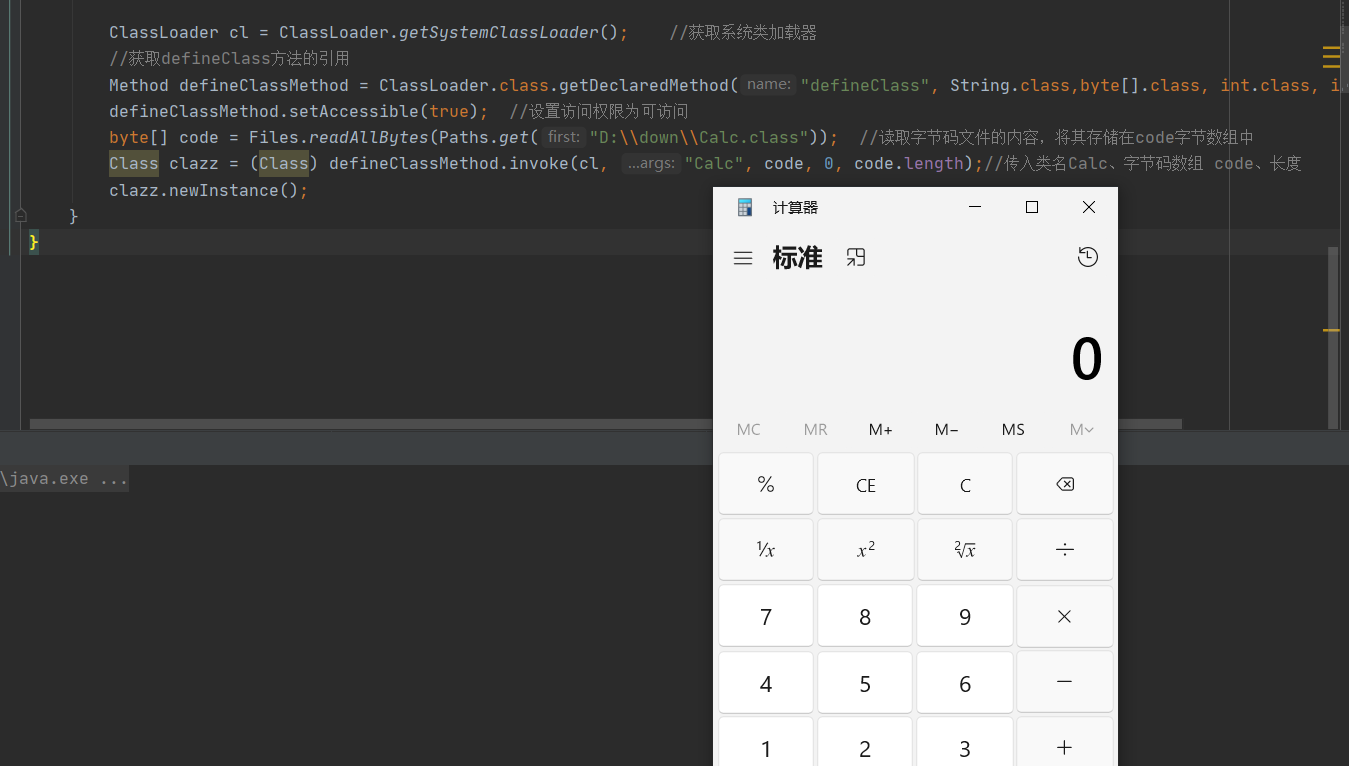The image size is (1349, 766).
Task: Close the calculator window
Action: point(1089,207)
